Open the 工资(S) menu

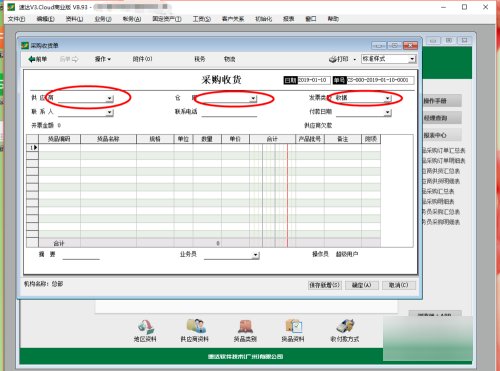202,19
